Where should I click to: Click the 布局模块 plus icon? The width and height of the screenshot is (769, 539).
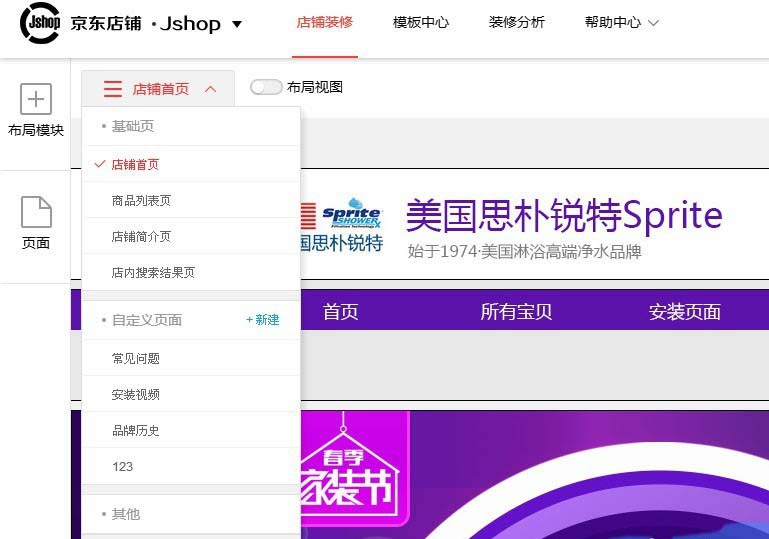pos(36,99)
